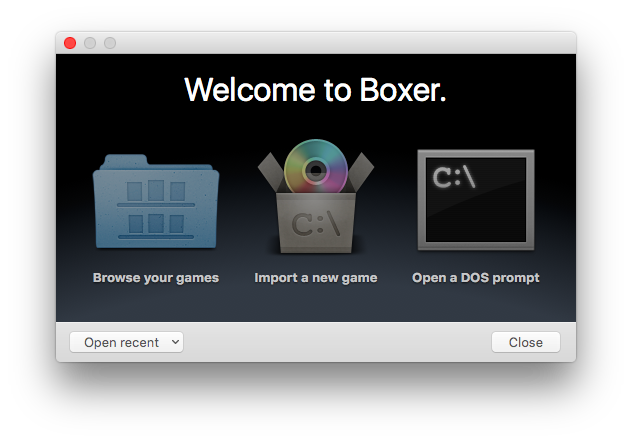Launch the DOS prompt monitor icon
The width and height of the screenshot is (632, 442).
point(476,200)
